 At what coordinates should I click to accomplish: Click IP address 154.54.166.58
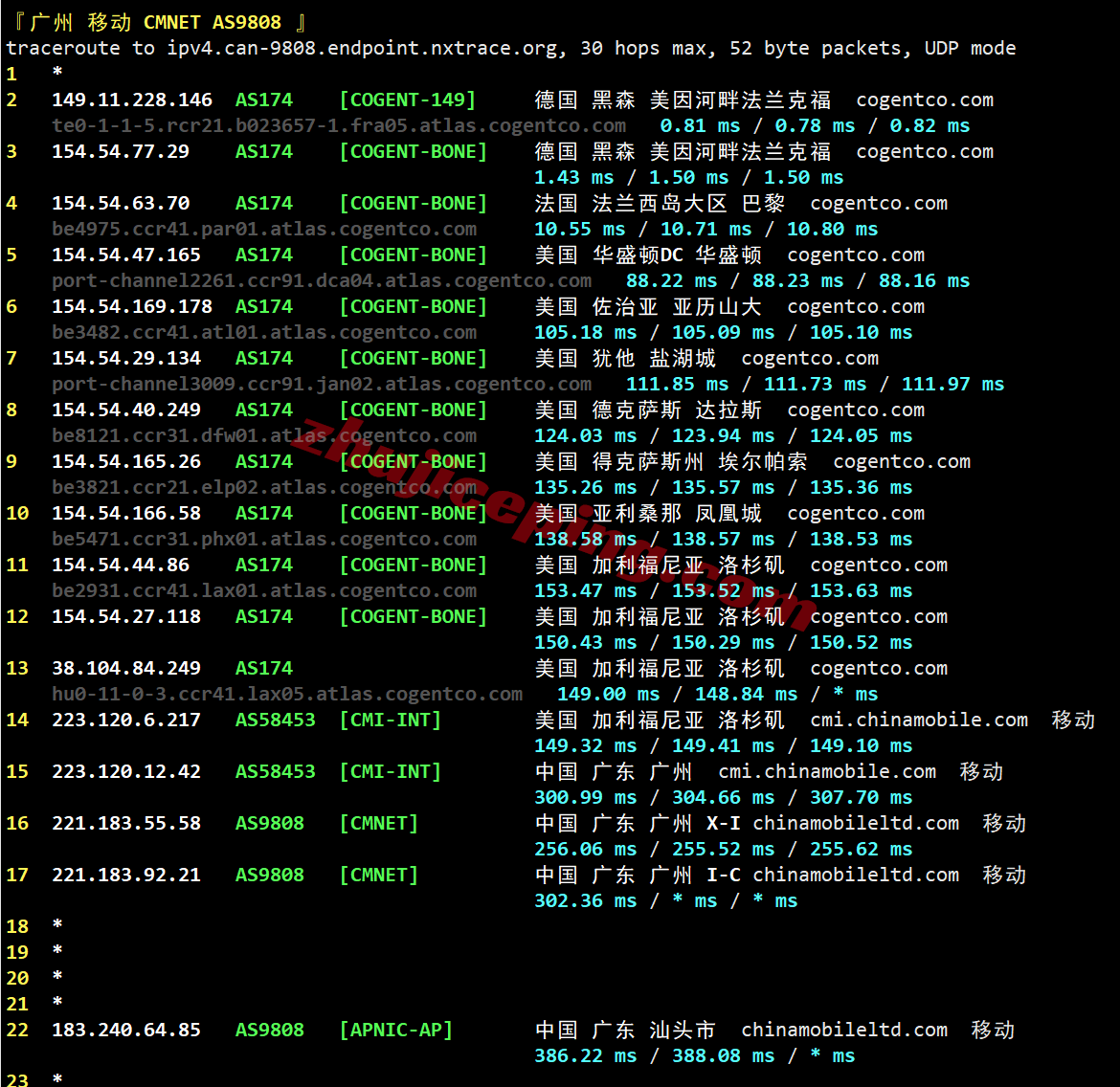pos(126,514)
